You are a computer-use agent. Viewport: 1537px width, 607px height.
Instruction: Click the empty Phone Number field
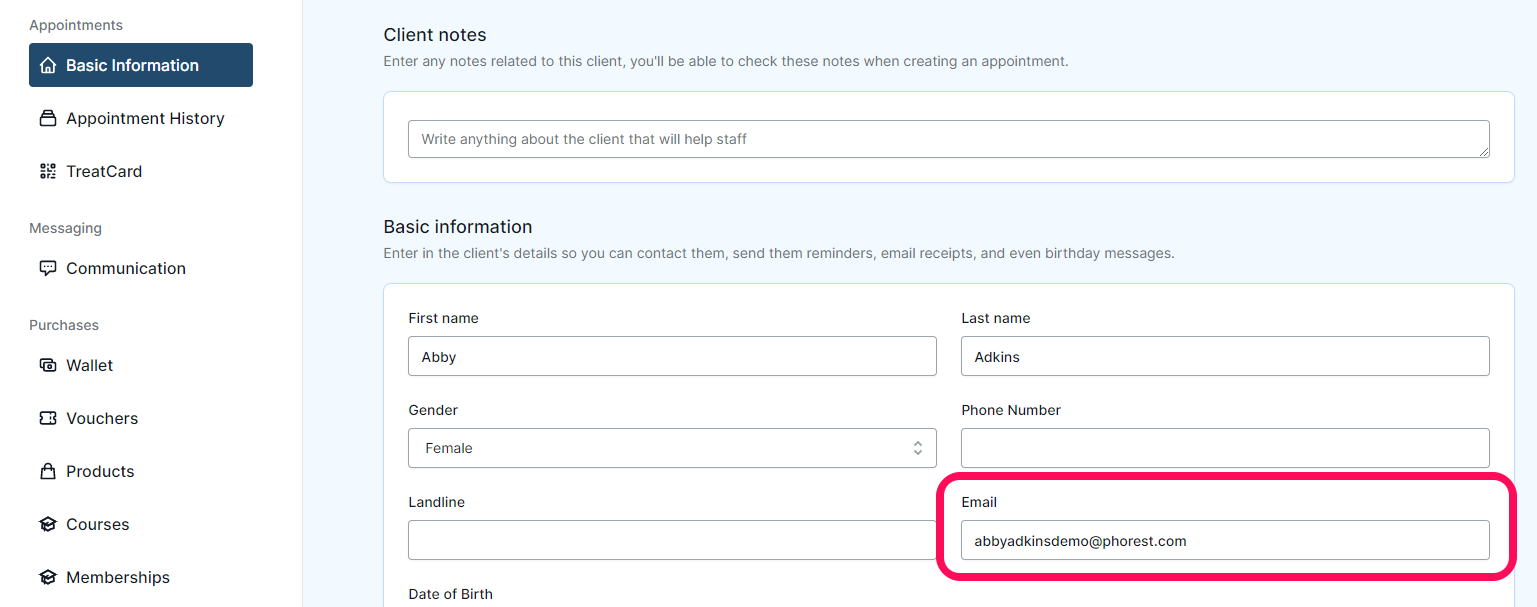pyautogui.click(x=1225, y=448)
